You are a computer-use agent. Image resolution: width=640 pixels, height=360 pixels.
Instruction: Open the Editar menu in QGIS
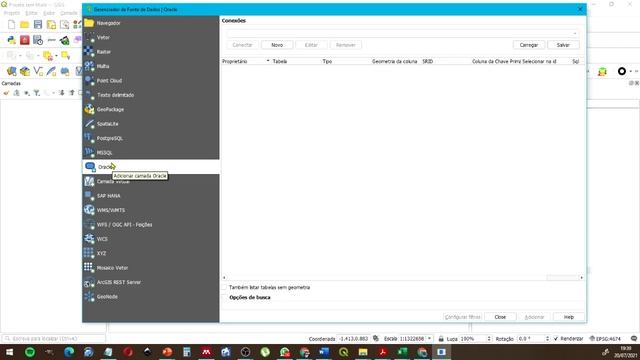click(x=31, y=13)
